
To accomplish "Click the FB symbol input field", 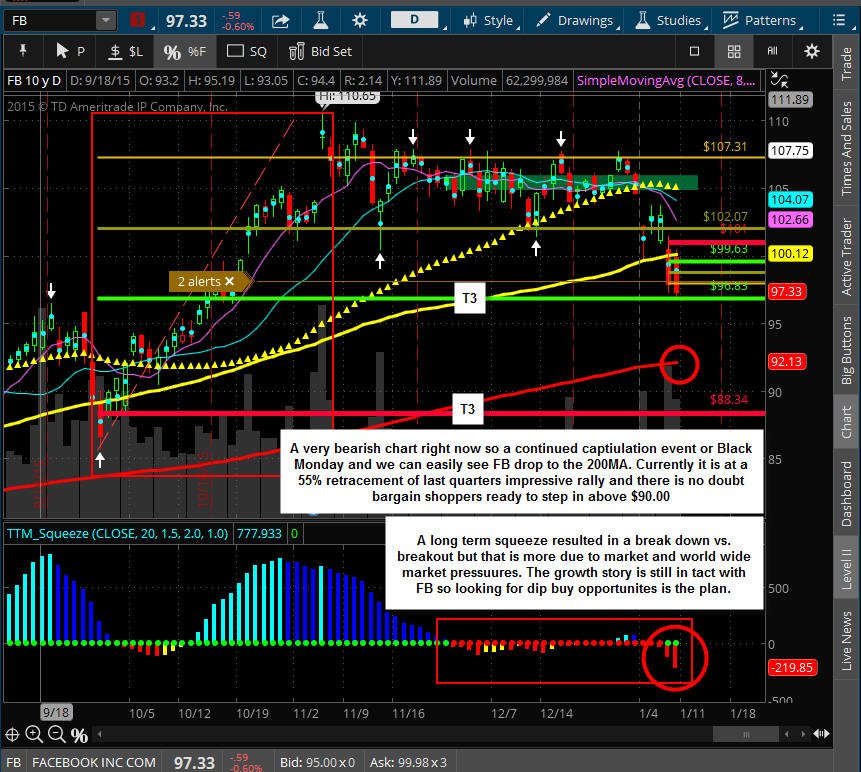I will click(x=51, y=21).
